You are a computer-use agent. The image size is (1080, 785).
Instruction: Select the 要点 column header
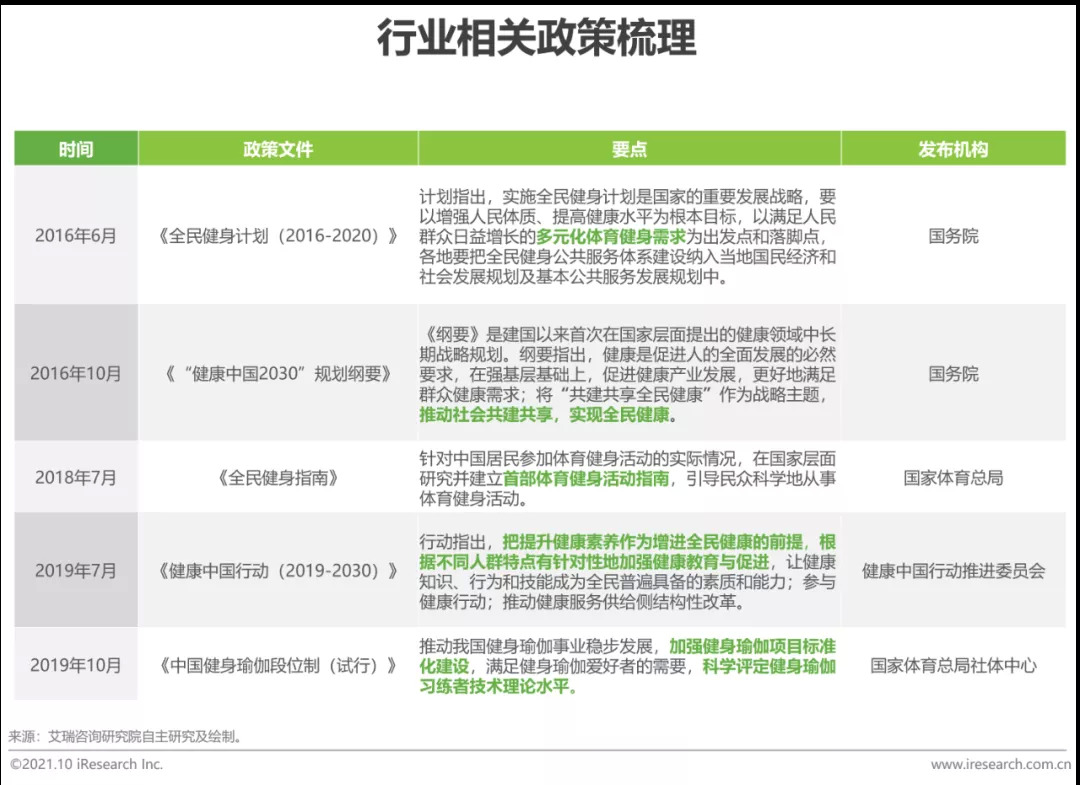click(629, 149)
